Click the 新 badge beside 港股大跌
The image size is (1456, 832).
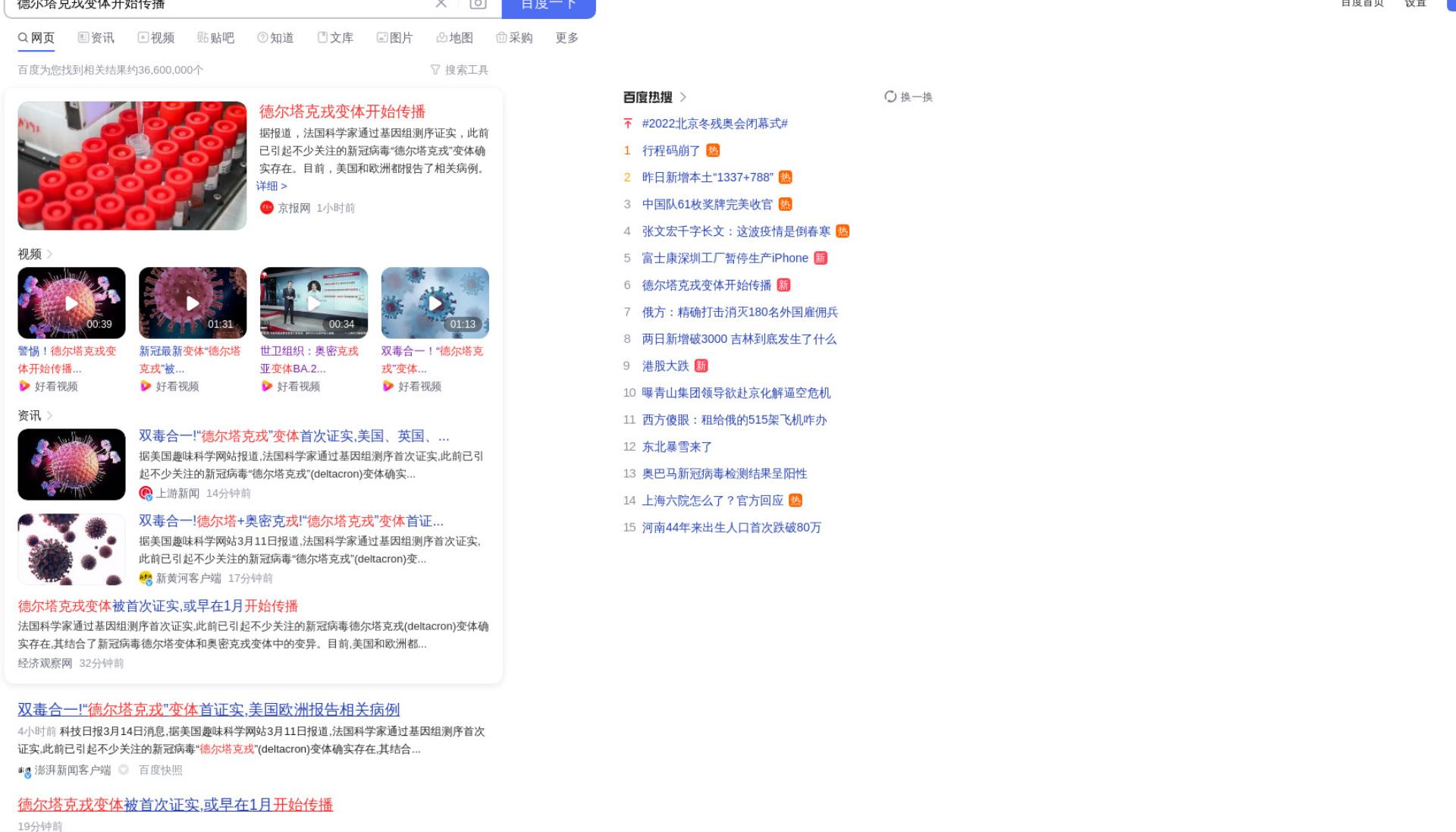pos(701,366)
